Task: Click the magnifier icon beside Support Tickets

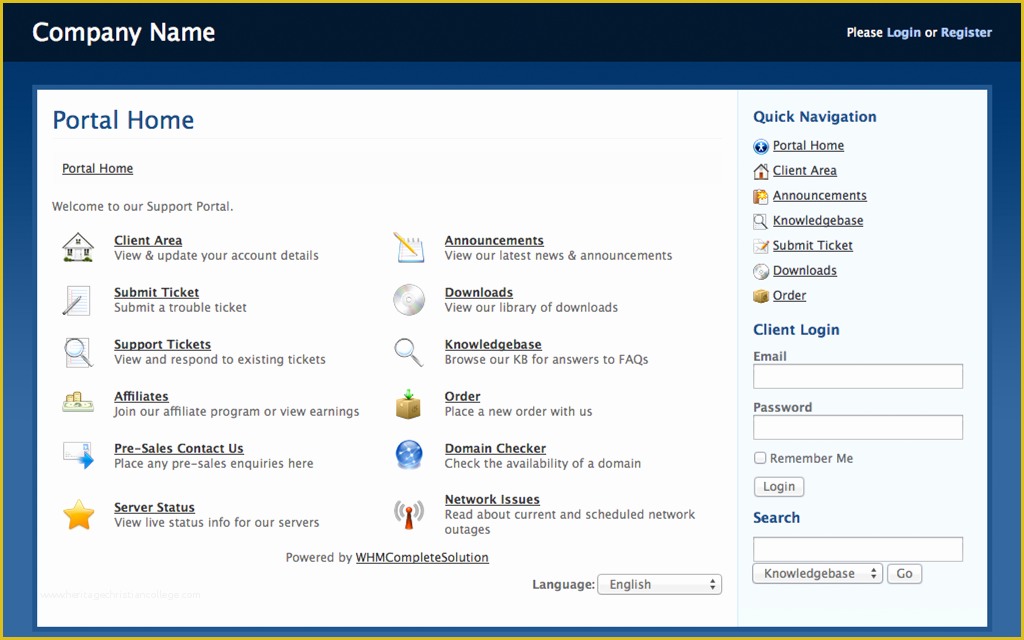Action: [78, 352]
